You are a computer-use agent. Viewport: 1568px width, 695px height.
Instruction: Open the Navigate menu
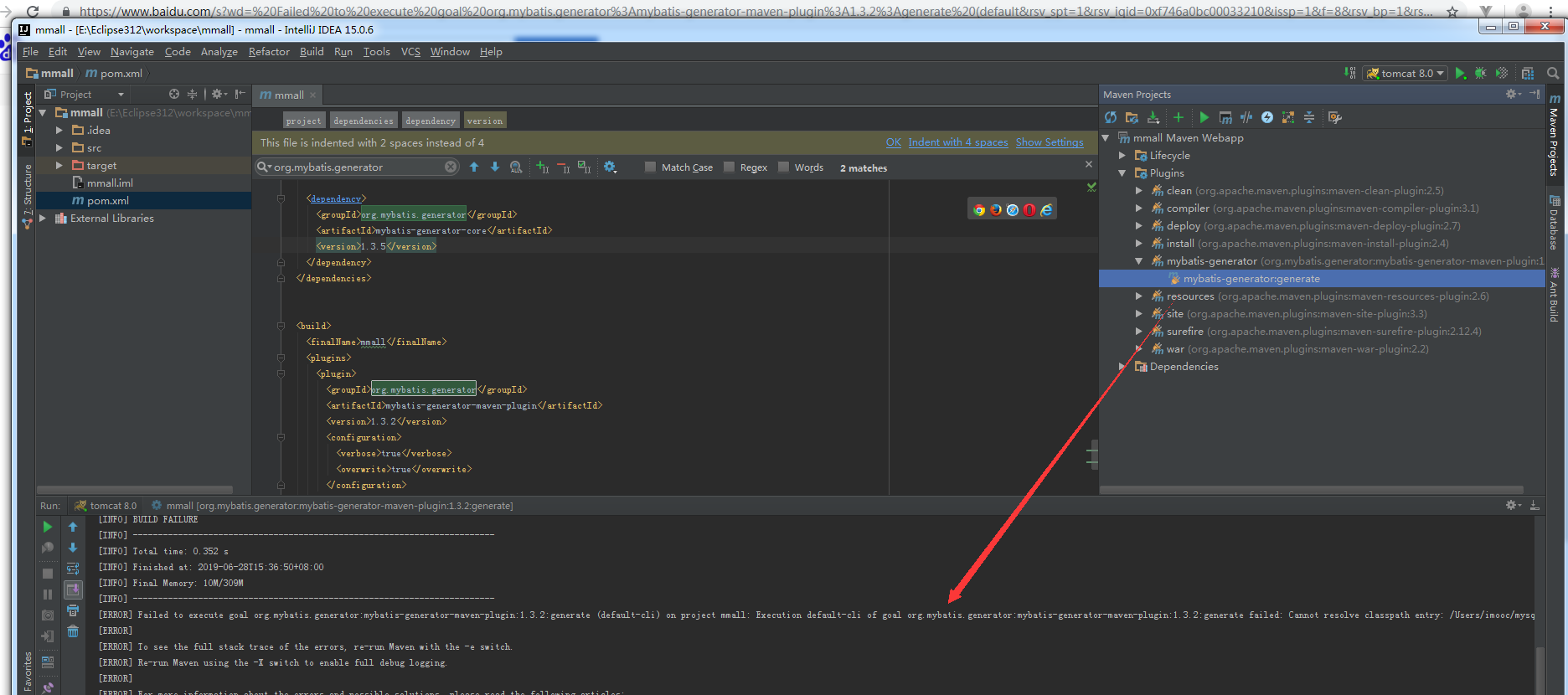[x=132, y=52]
